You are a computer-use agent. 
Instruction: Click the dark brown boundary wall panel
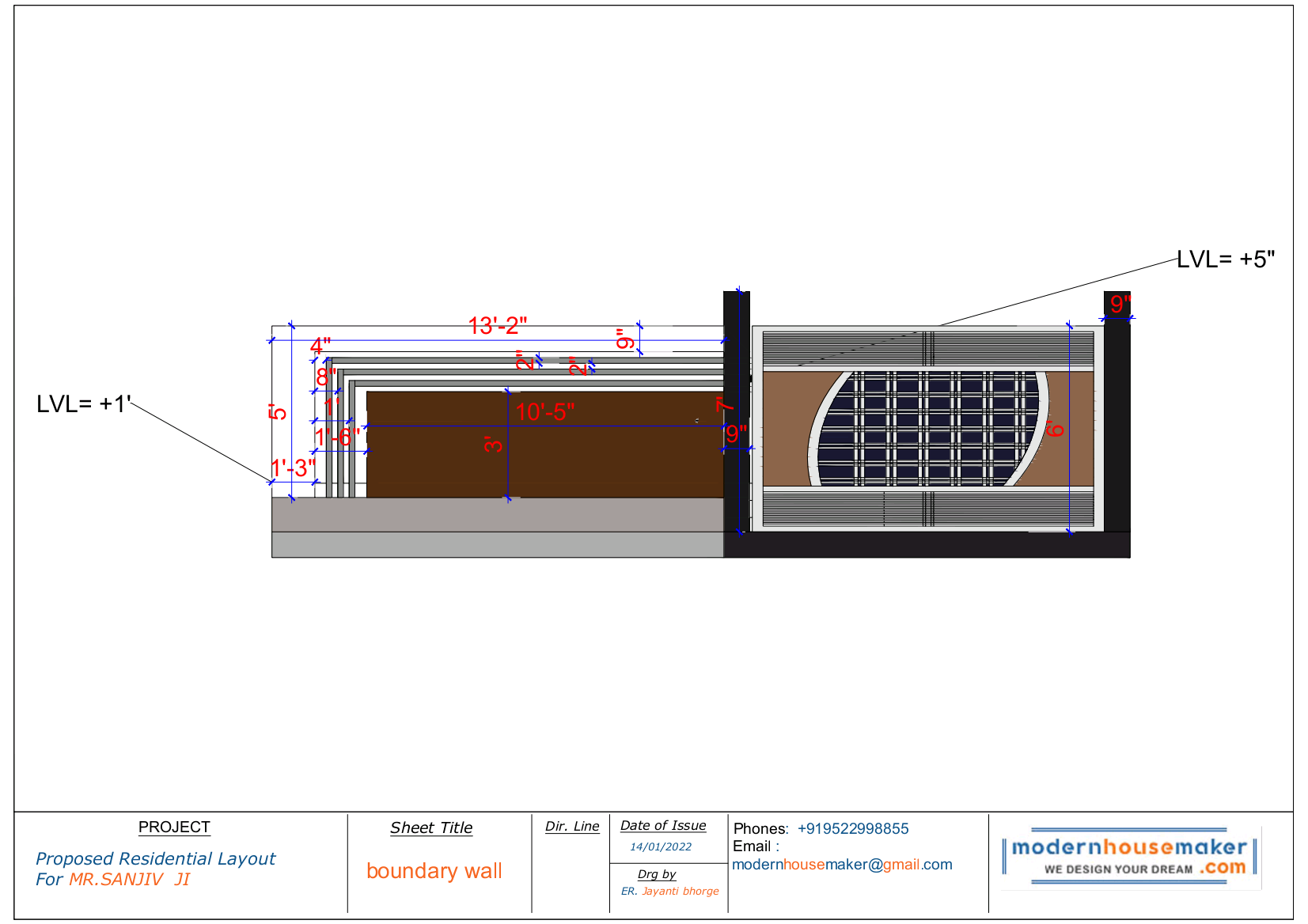pyautogui.click(x=545, y=444)
